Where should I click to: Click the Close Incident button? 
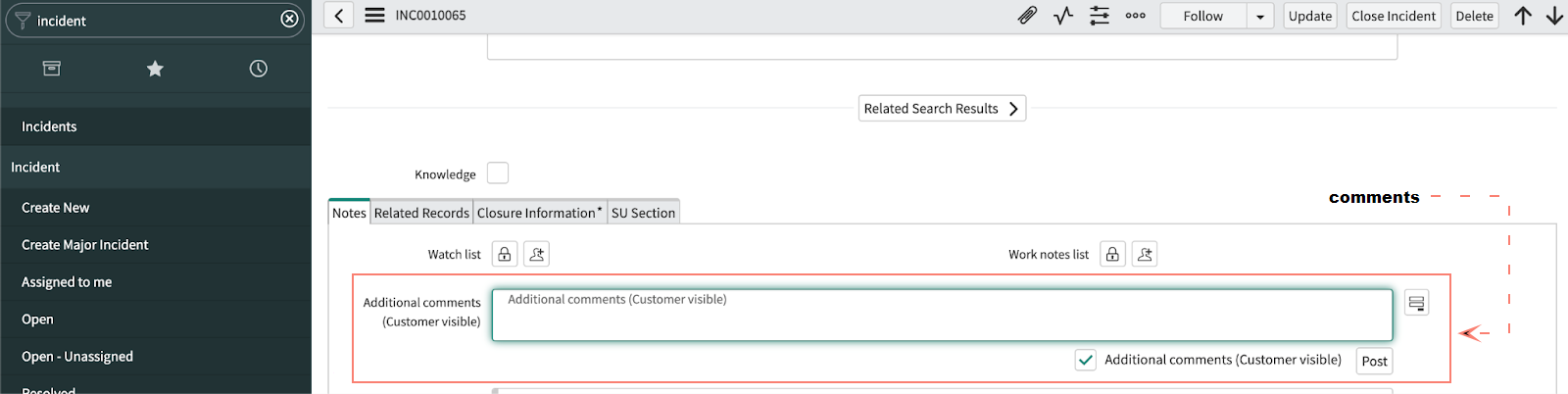click(x=1393, y=16)
